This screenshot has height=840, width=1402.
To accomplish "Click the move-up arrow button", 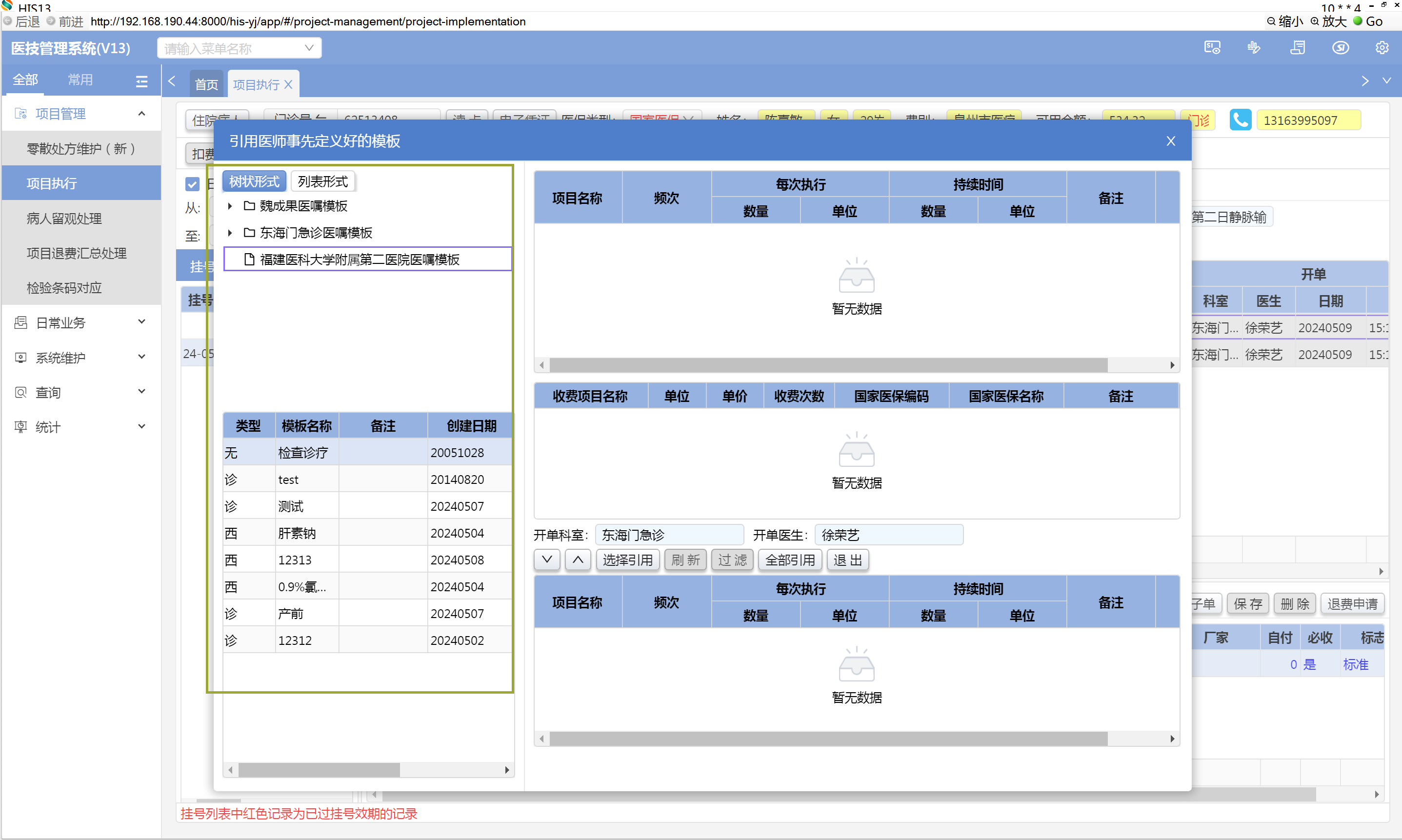I will tap(577, 560).
